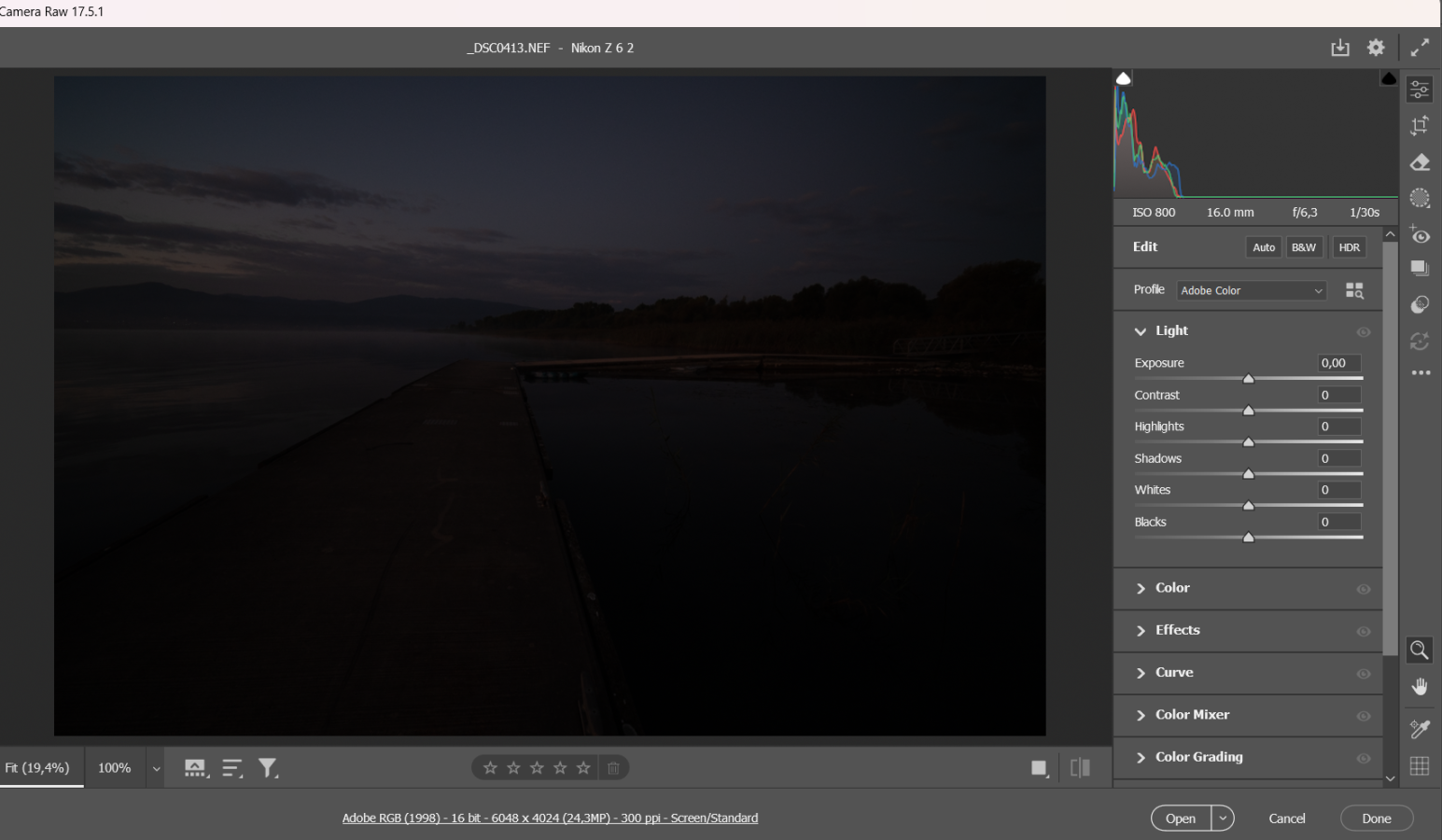Click the Exposure slider handle

pos(1249,379)
